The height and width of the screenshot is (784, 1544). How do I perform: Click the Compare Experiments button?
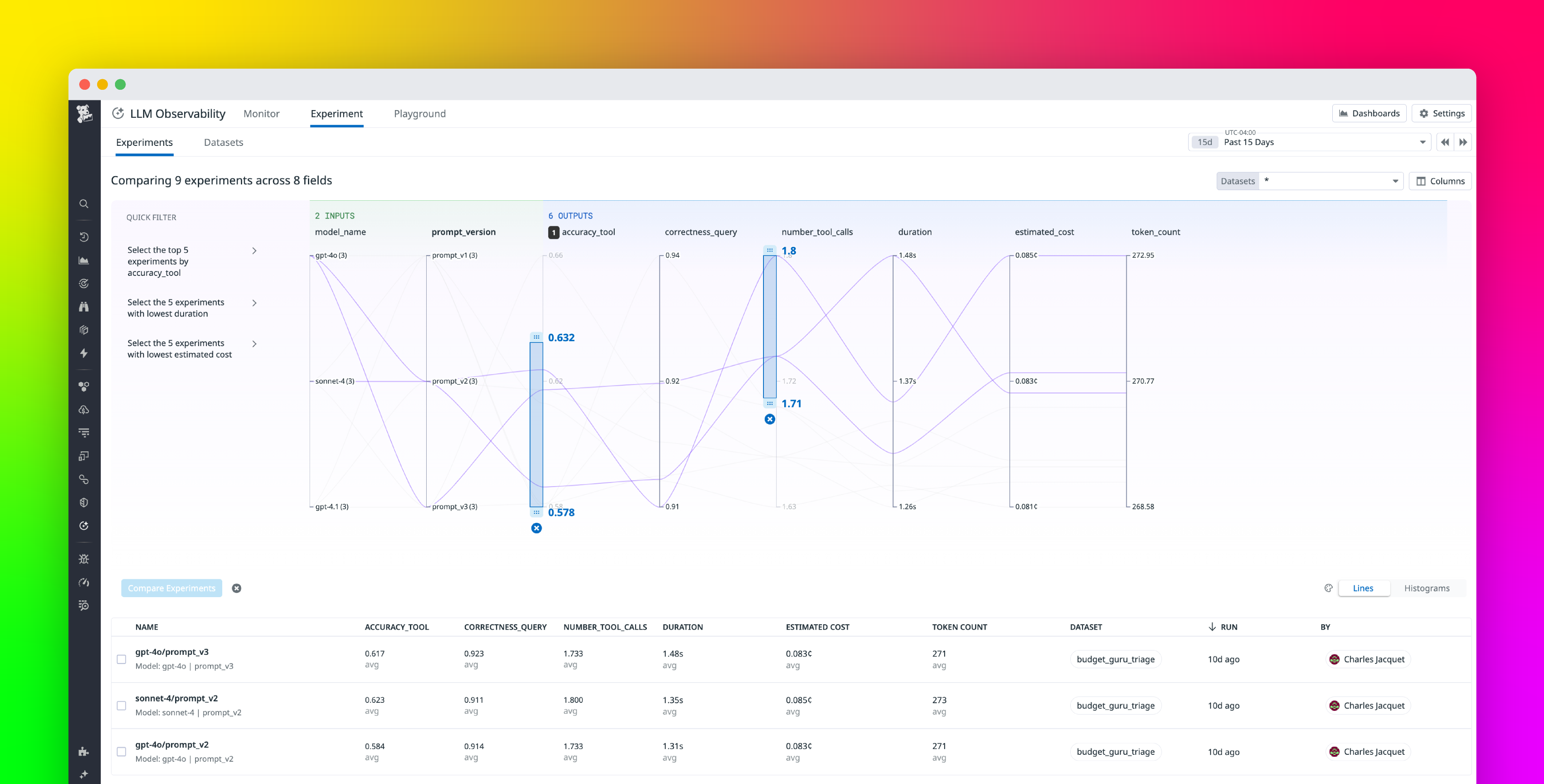(x=171, y=588)
